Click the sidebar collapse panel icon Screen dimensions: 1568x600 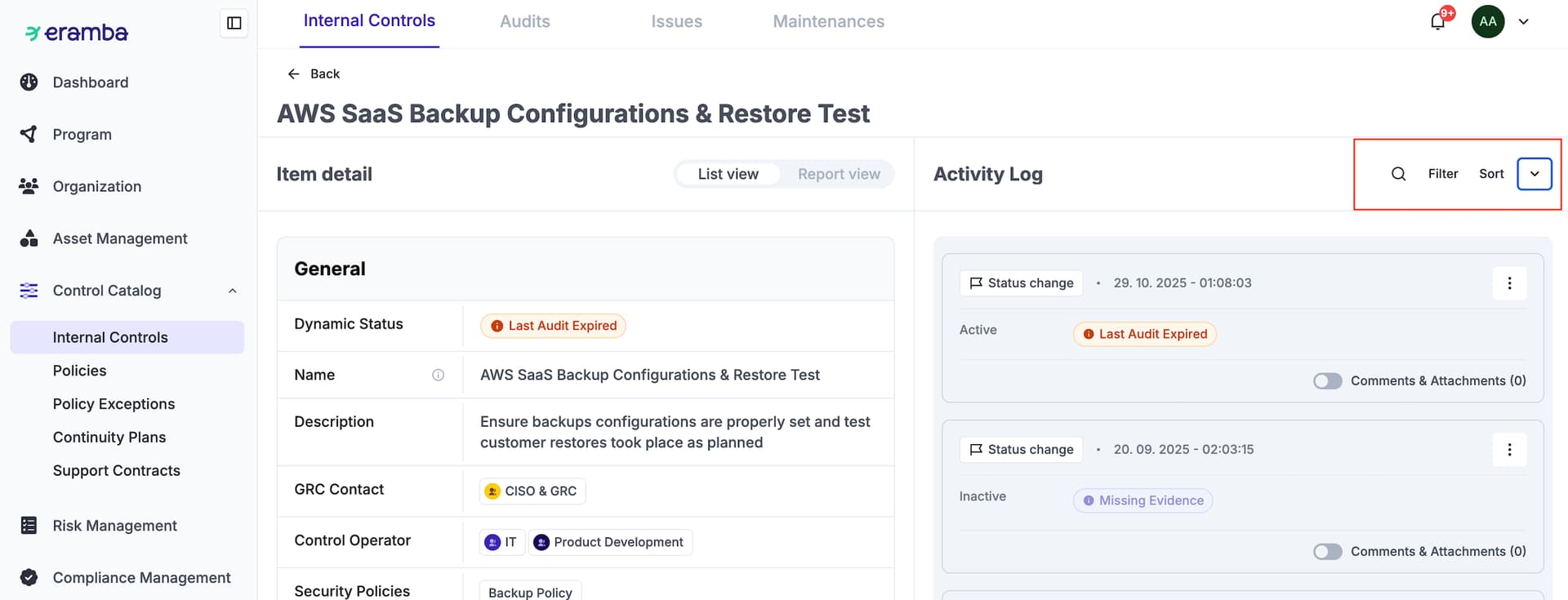[x=234, y=23]
